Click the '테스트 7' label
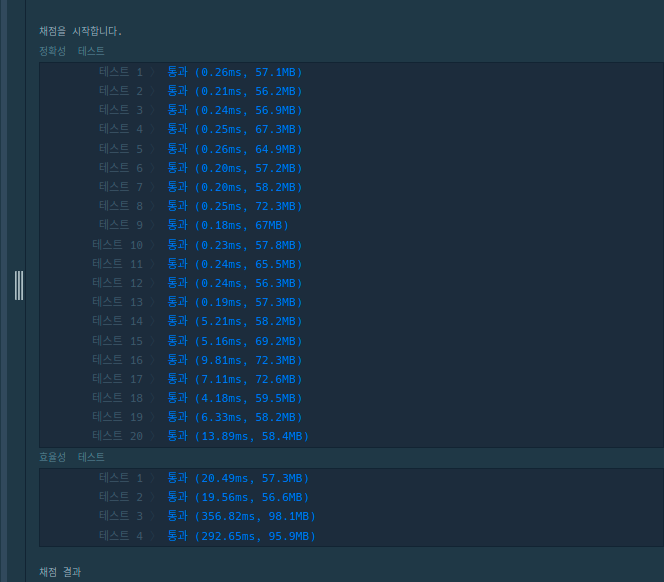 tap(121, 187)
